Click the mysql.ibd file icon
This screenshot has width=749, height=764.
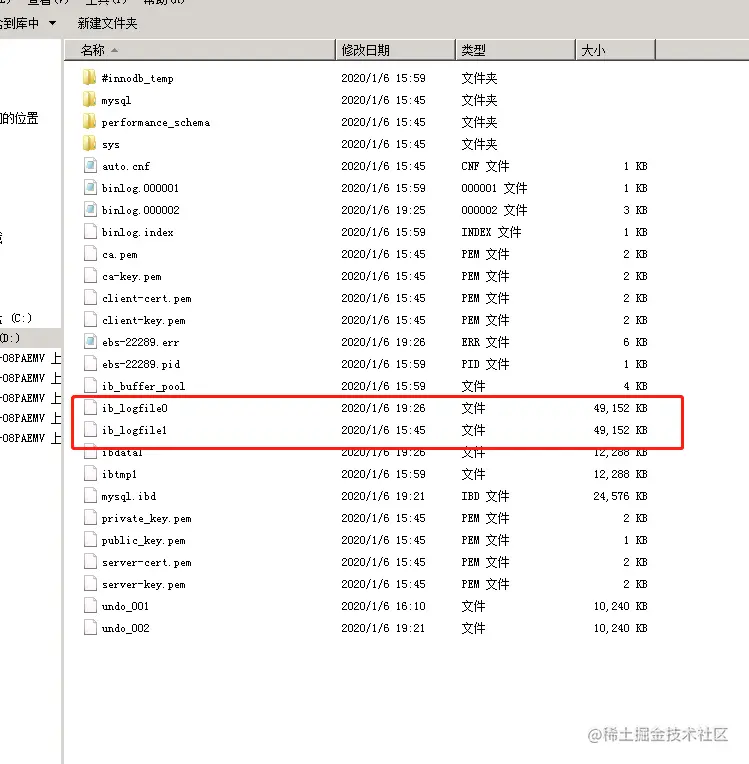(x=90, y=496)
